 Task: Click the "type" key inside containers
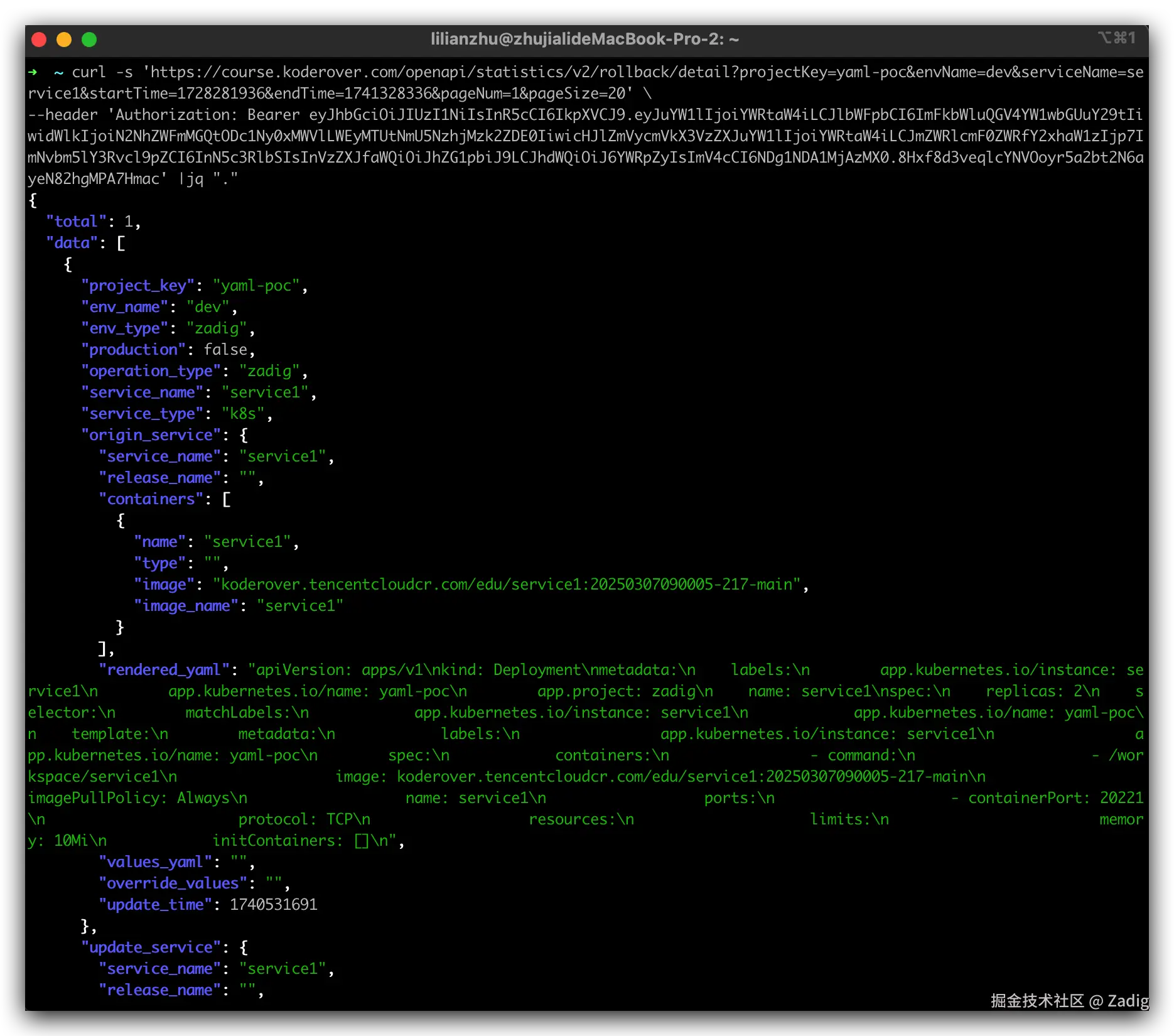coord(159,563)
